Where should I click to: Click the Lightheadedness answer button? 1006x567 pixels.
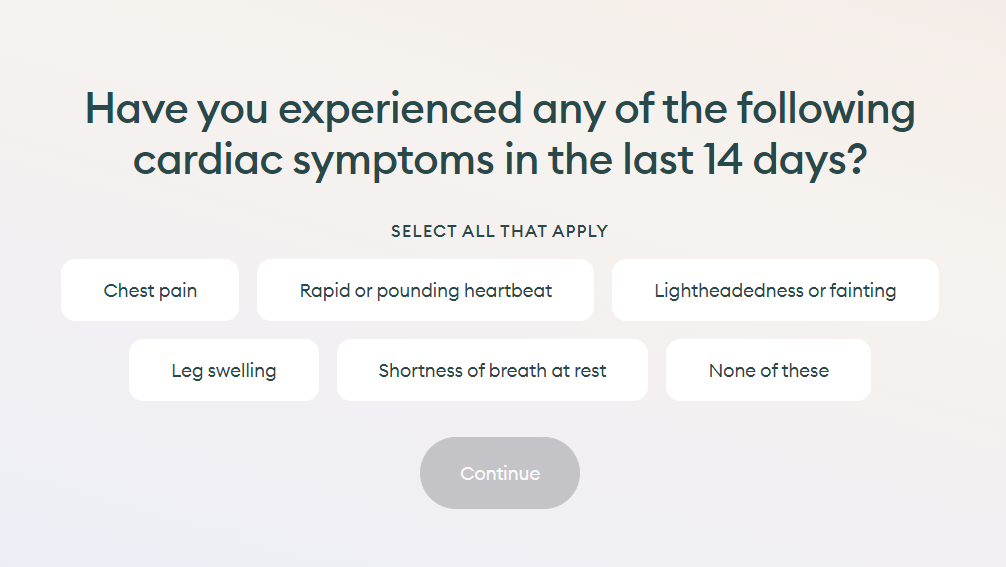(775, 291)
